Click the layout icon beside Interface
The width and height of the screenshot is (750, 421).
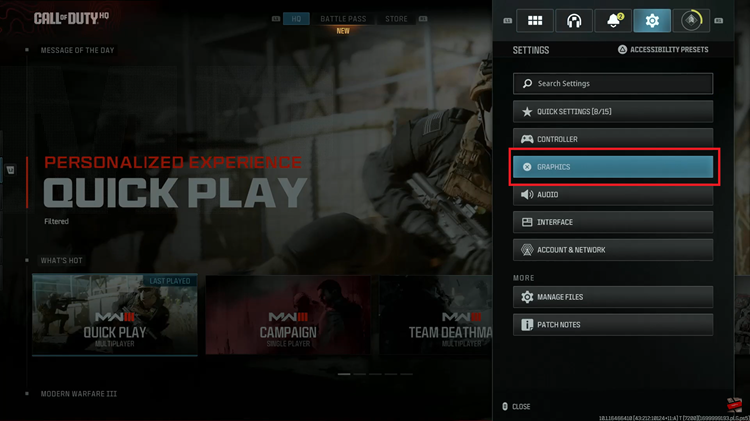(x=527, y=222)
